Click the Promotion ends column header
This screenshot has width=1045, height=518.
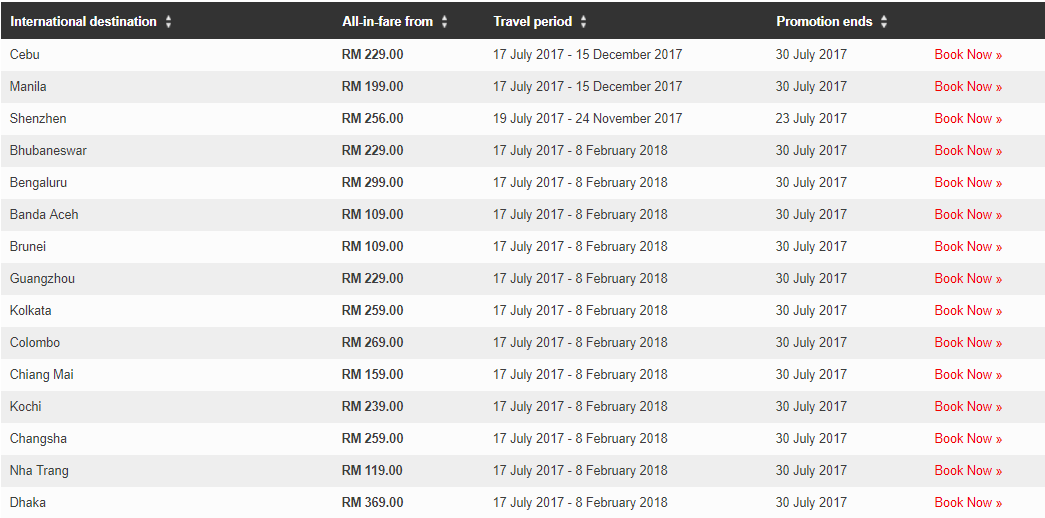click(824, 21)
